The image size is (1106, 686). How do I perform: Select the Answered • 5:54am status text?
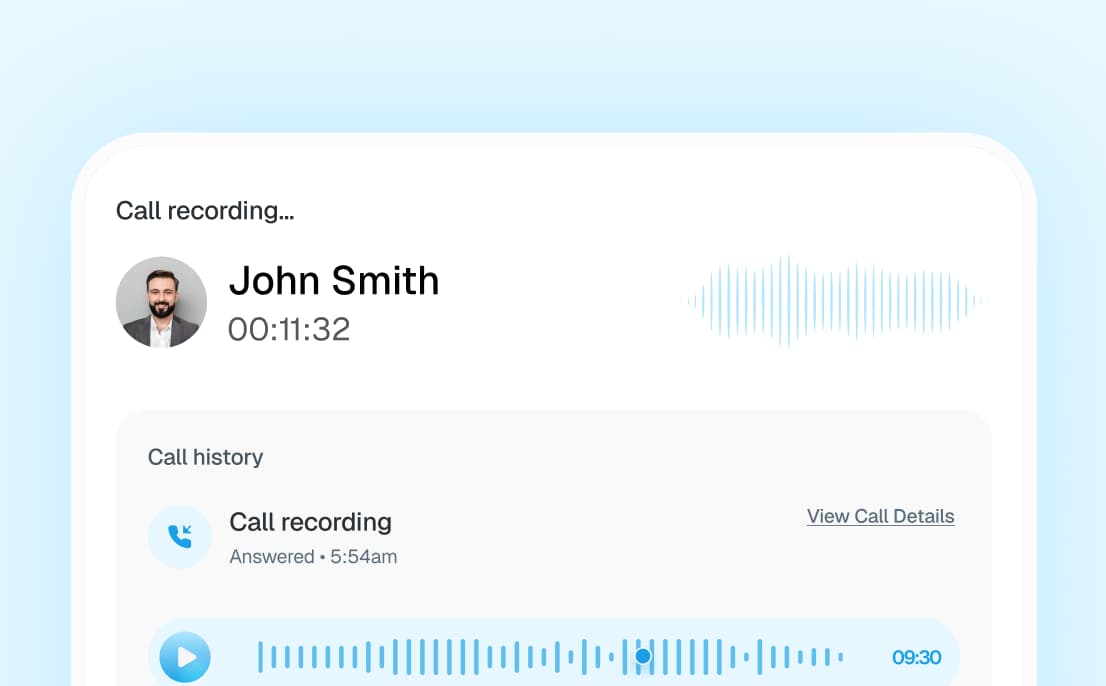click(313, 557)
